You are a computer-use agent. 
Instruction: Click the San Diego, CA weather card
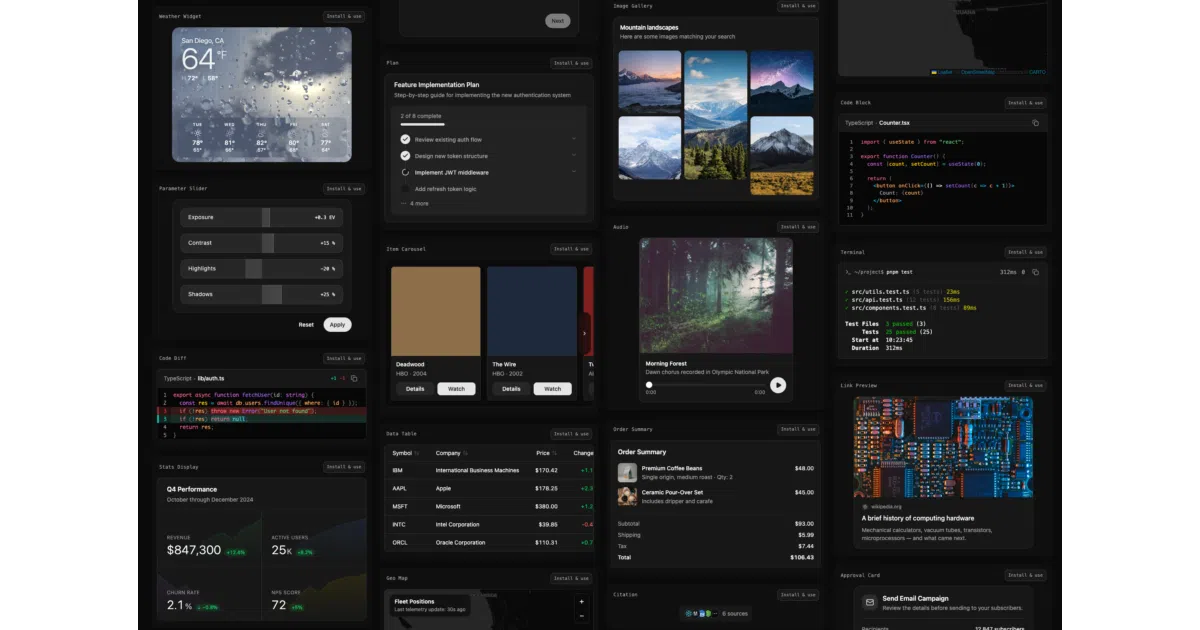pos(262,94)
